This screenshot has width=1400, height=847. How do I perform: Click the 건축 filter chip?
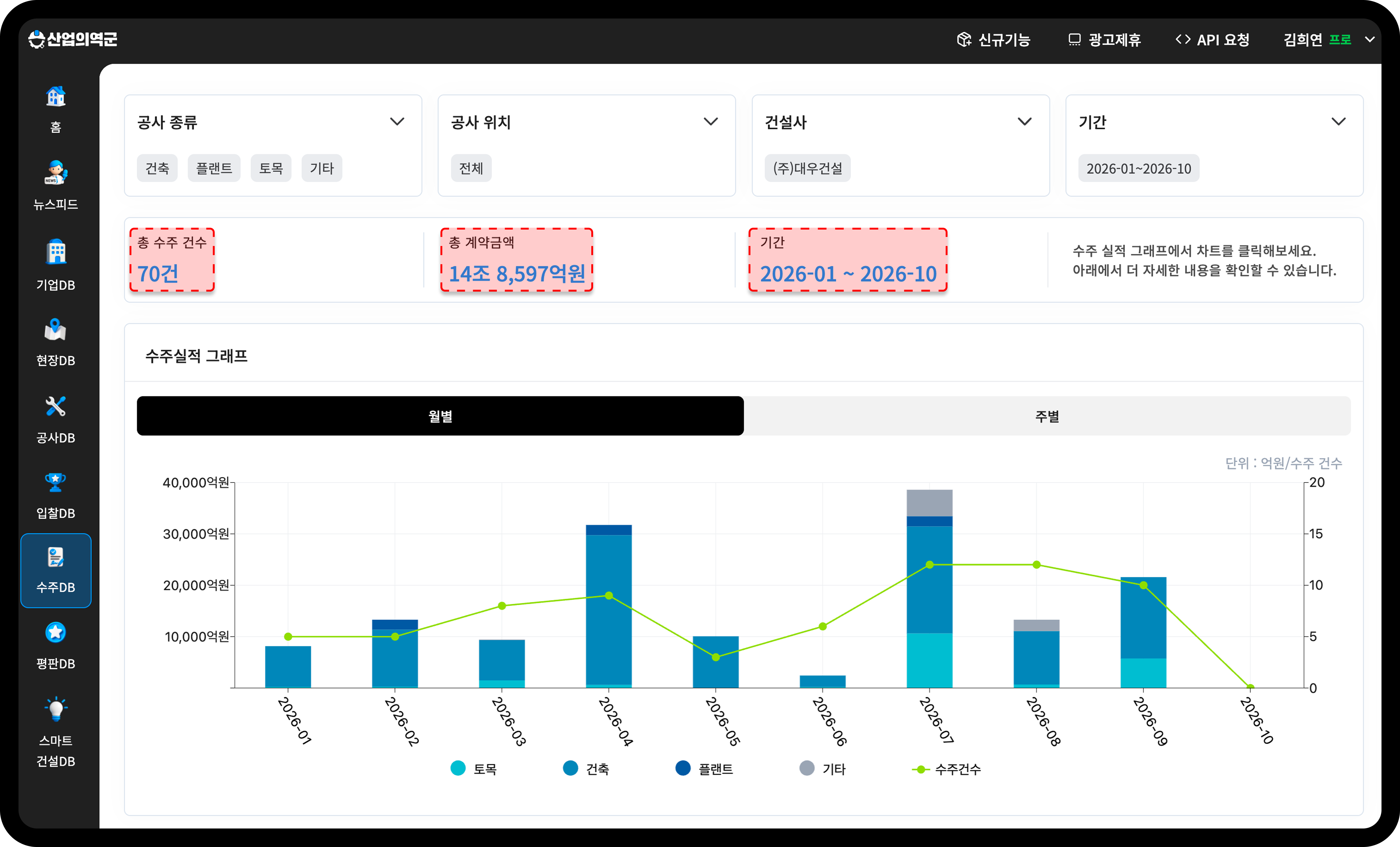[157, 168]
